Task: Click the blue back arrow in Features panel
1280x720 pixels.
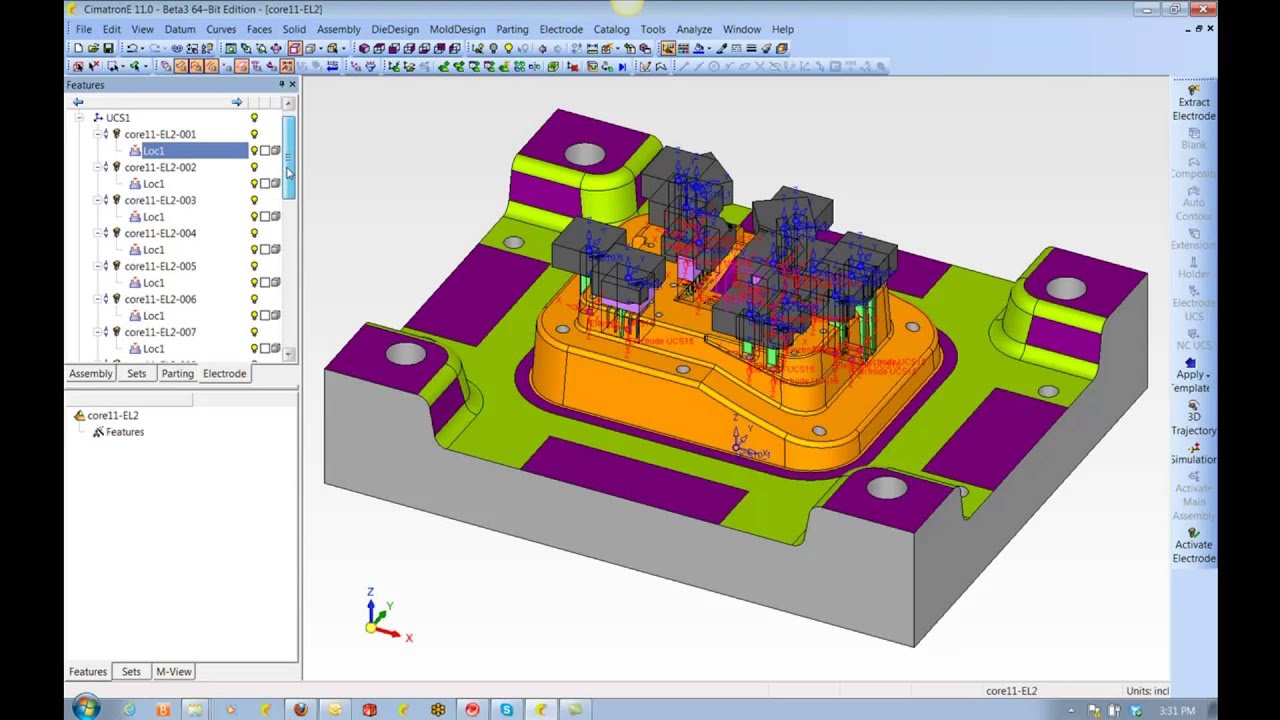Action: pyautogui.click(x=78, y=102)
